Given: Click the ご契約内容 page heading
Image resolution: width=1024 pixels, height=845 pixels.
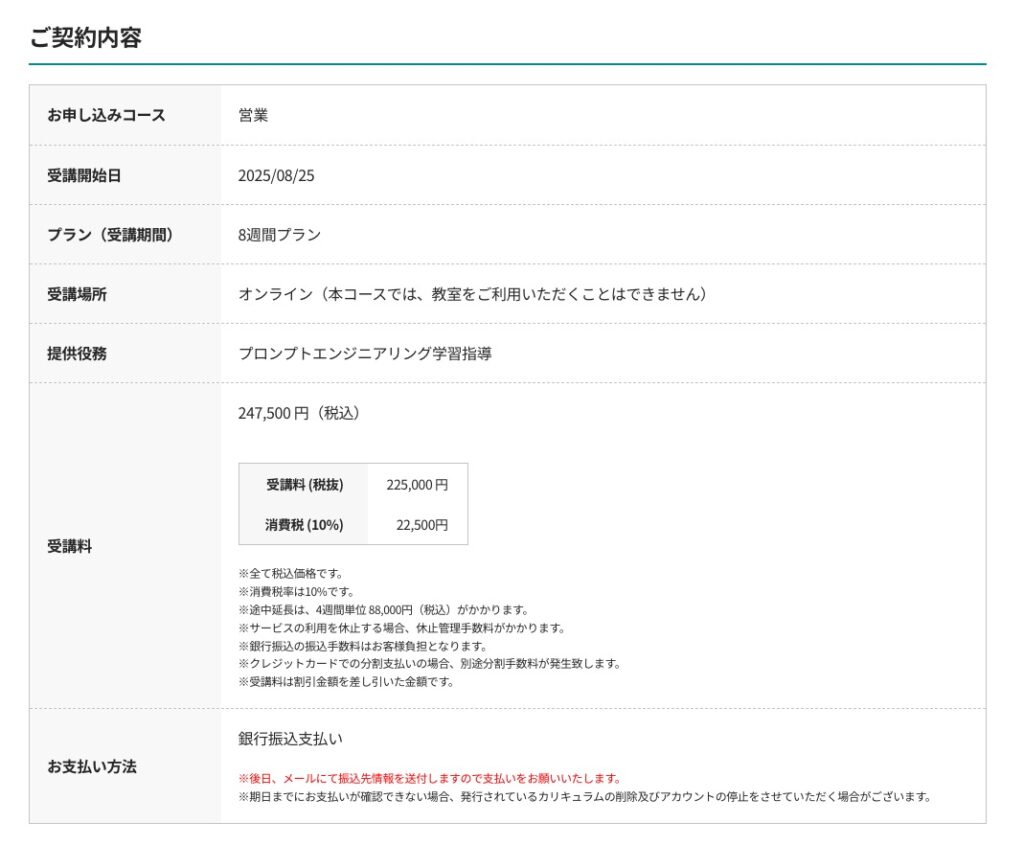Looking at the screenshot, I should click(86, 38).
